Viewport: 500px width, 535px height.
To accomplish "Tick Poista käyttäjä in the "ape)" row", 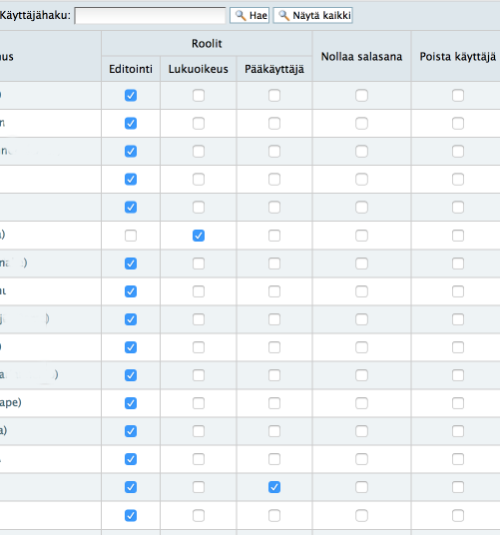I will click(458, 403).
